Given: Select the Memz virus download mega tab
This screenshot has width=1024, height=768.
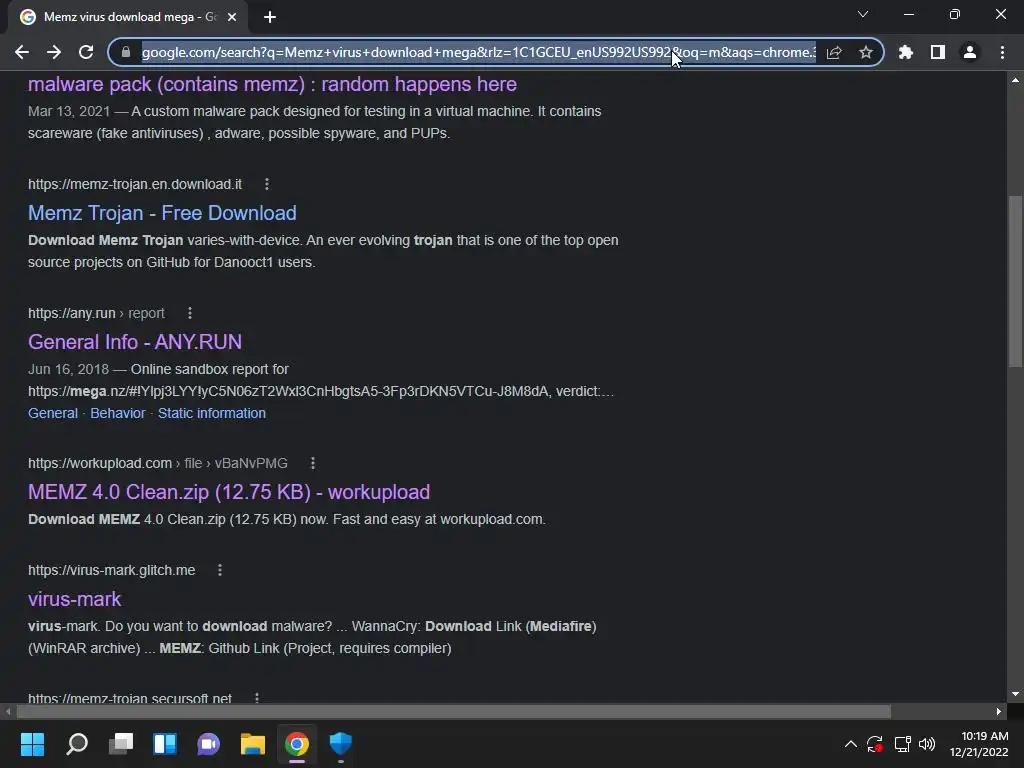Looking at the screenshot, I should 129,17.
